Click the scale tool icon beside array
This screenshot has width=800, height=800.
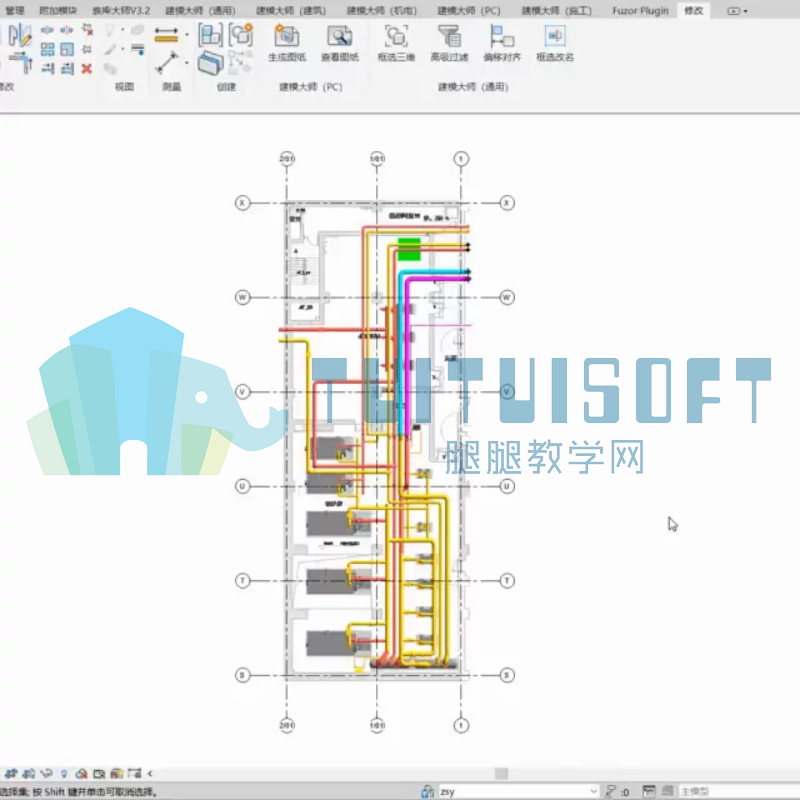point(67,49)
